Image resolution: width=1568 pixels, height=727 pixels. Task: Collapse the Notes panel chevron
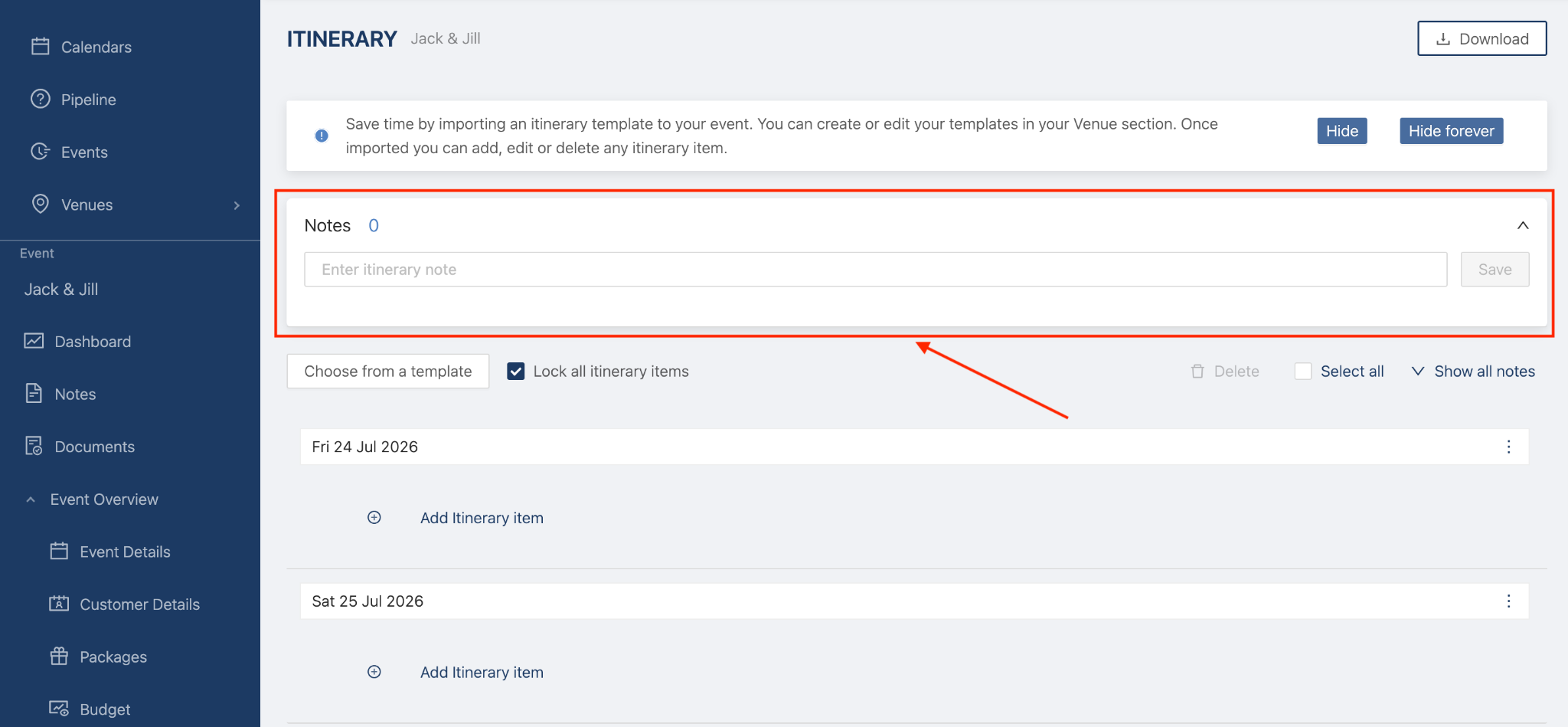pyautogui.click(x=1523, y=225)
